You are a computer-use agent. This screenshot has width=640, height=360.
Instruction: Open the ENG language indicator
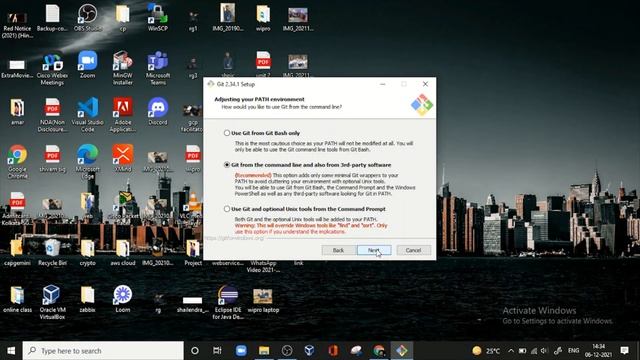point(573,351)
